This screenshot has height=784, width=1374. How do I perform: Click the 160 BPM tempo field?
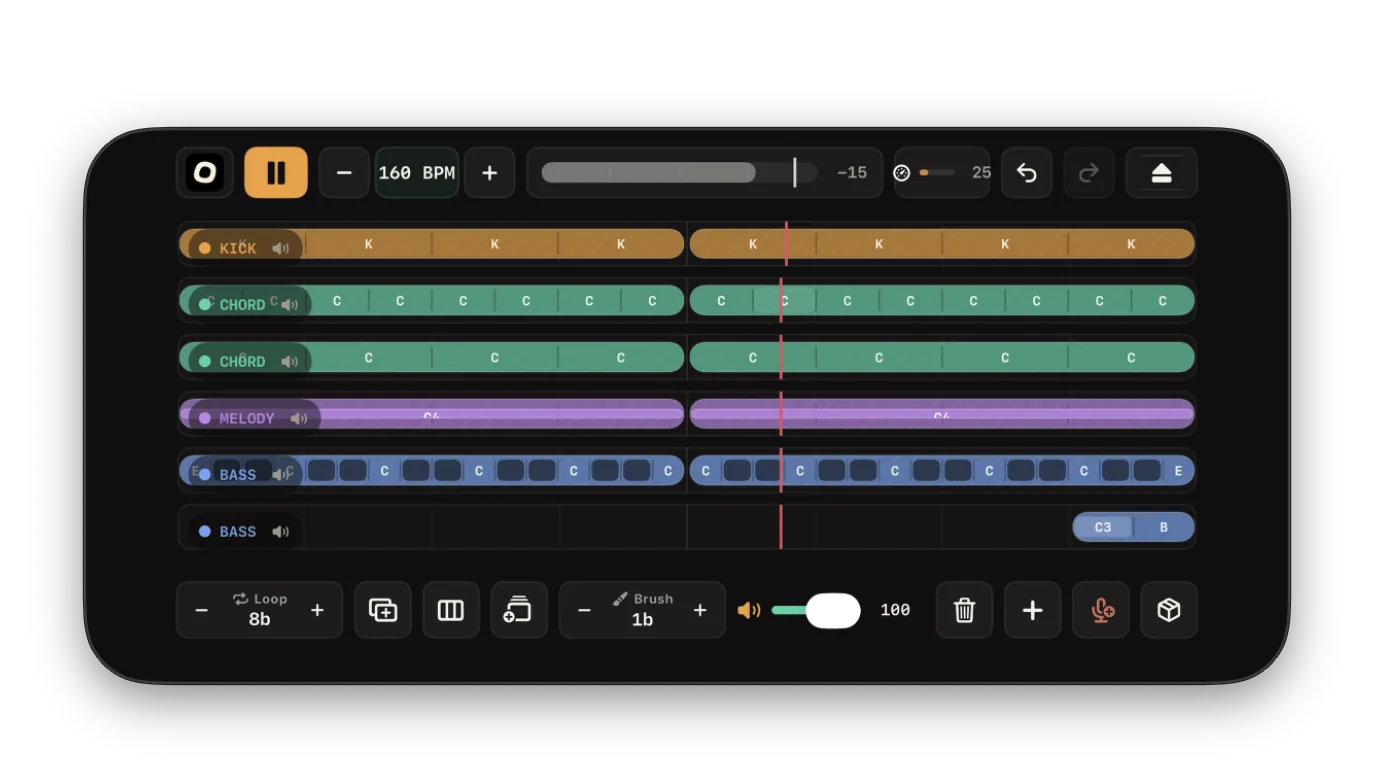[x=417, y=172]
